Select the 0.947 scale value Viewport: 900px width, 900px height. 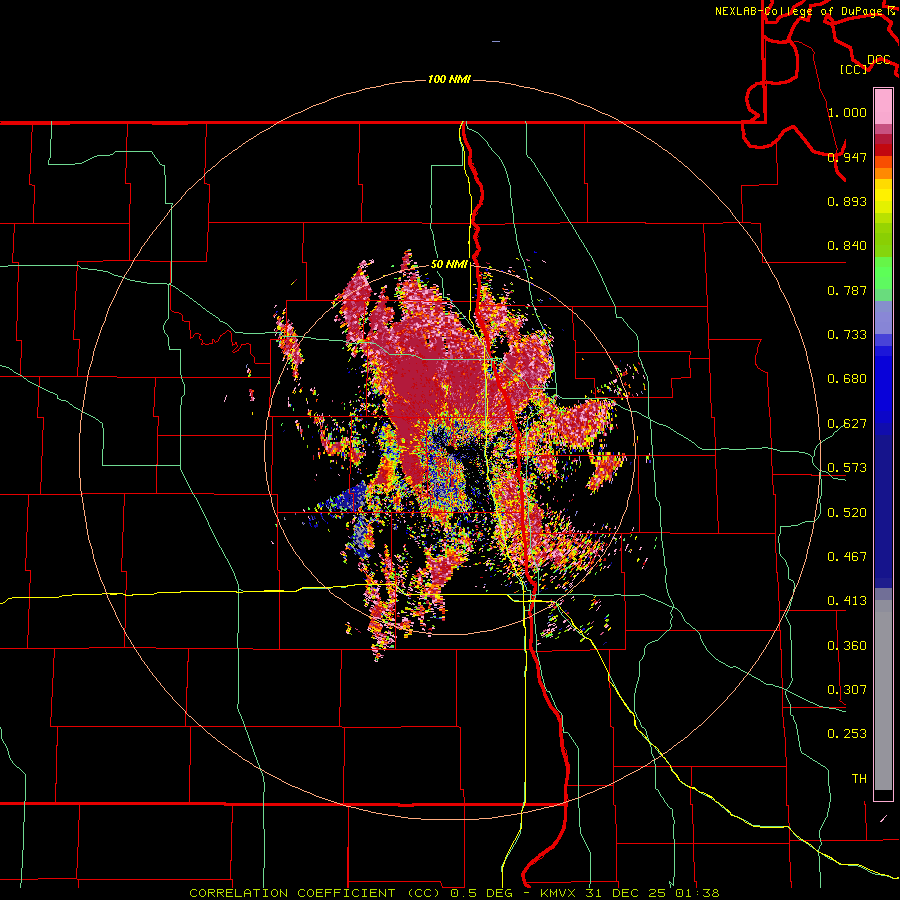click(847, 157)
